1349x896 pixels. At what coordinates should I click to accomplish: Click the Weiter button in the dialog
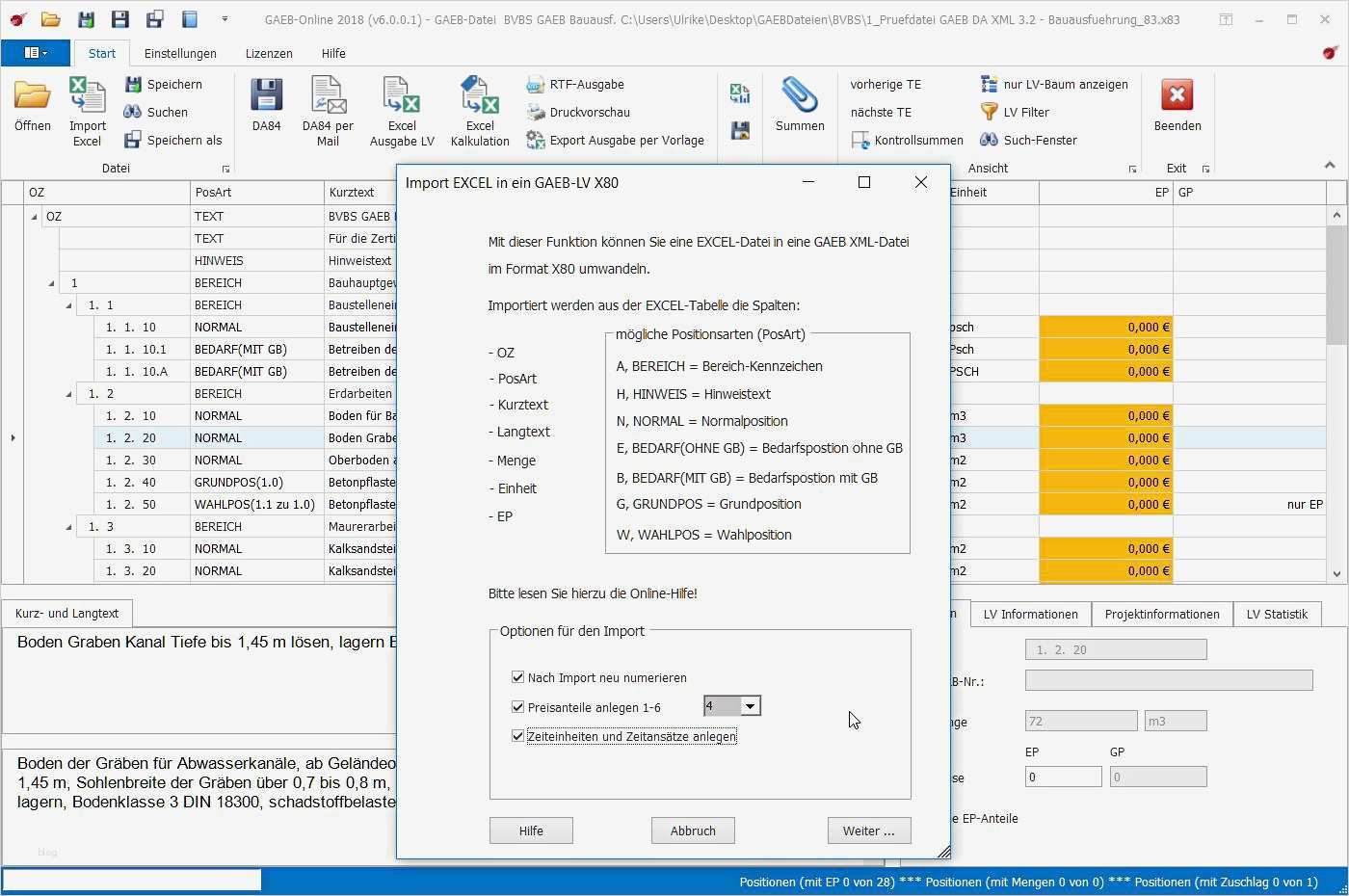pyautogui.click(x=867, y=830)
